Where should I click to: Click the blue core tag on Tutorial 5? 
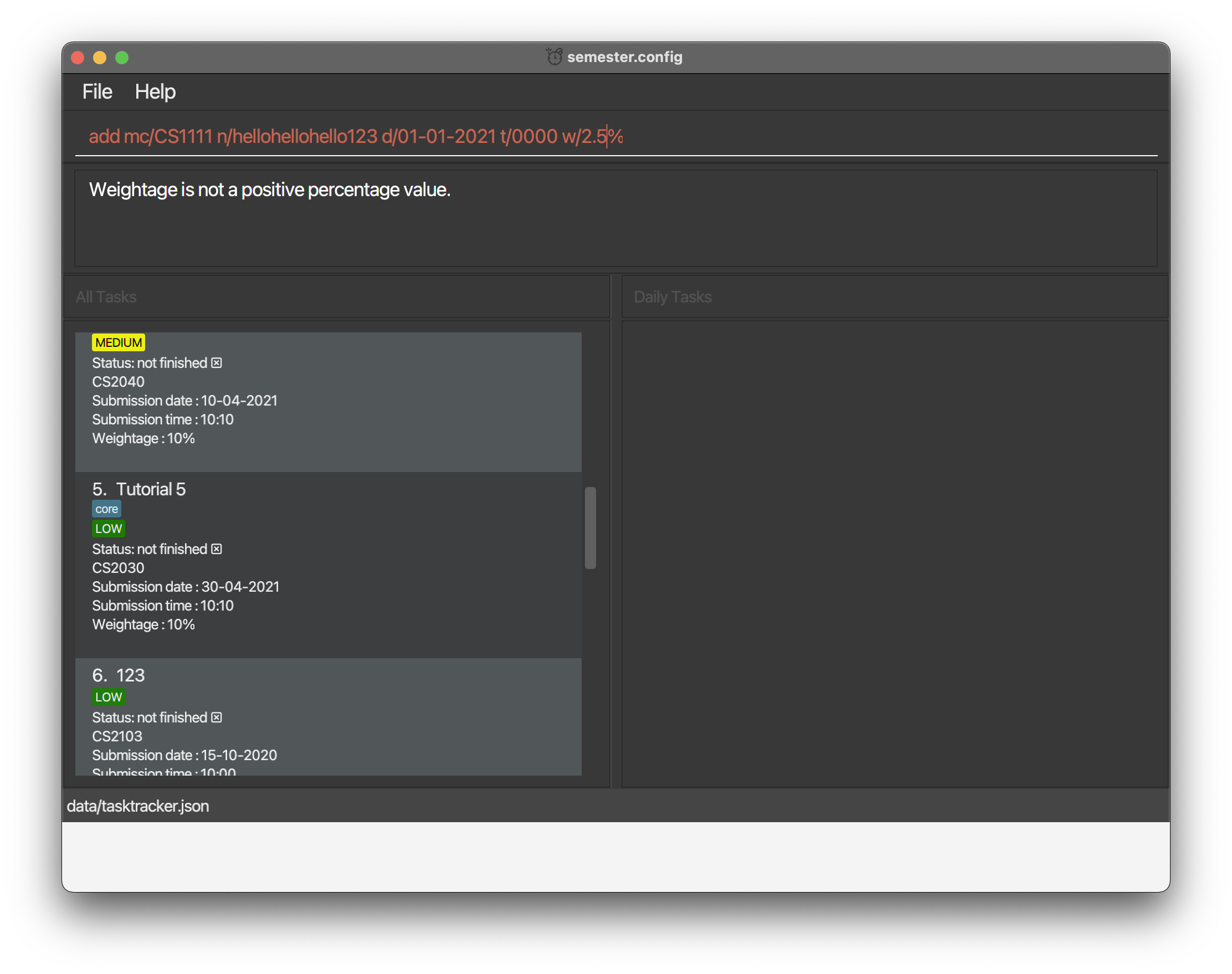click(106, 509)
